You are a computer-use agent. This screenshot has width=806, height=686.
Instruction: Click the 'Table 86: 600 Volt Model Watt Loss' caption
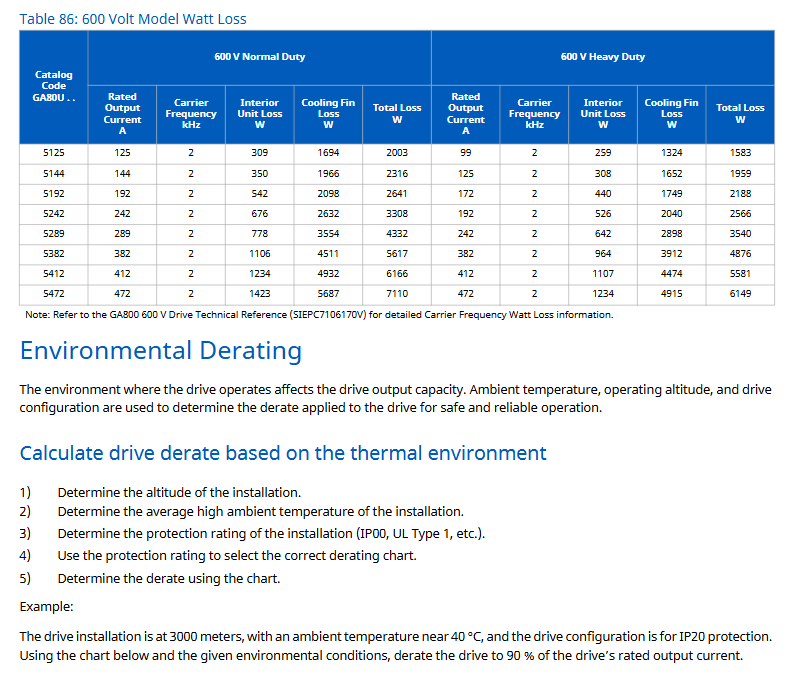click(x=133, y=18)
